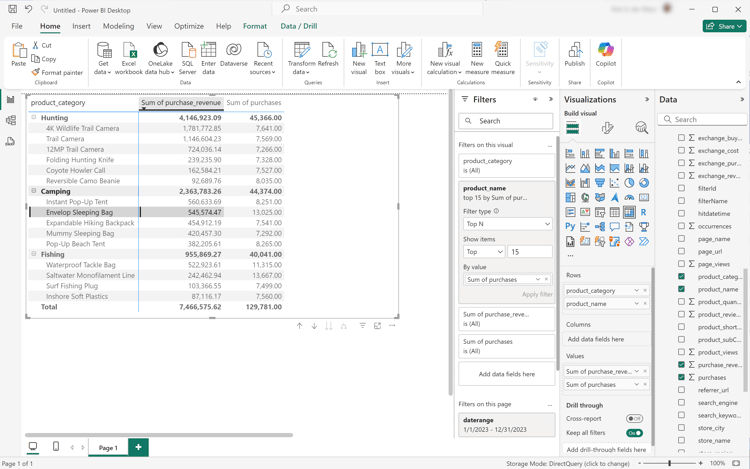Open the Show items Top dropdown

(x=484, y=252)
